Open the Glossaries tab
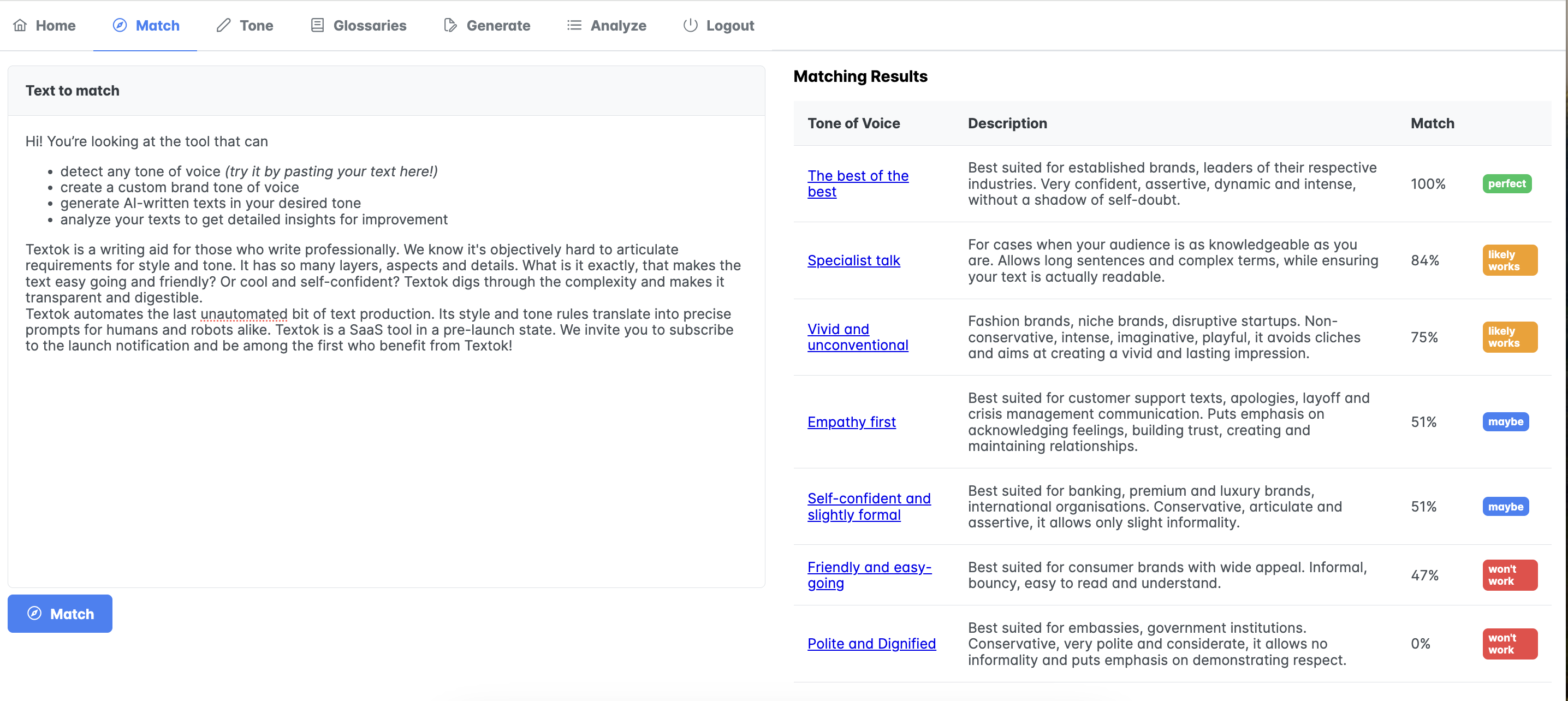Screen dimensions: 1568x701 pos(369,26)
